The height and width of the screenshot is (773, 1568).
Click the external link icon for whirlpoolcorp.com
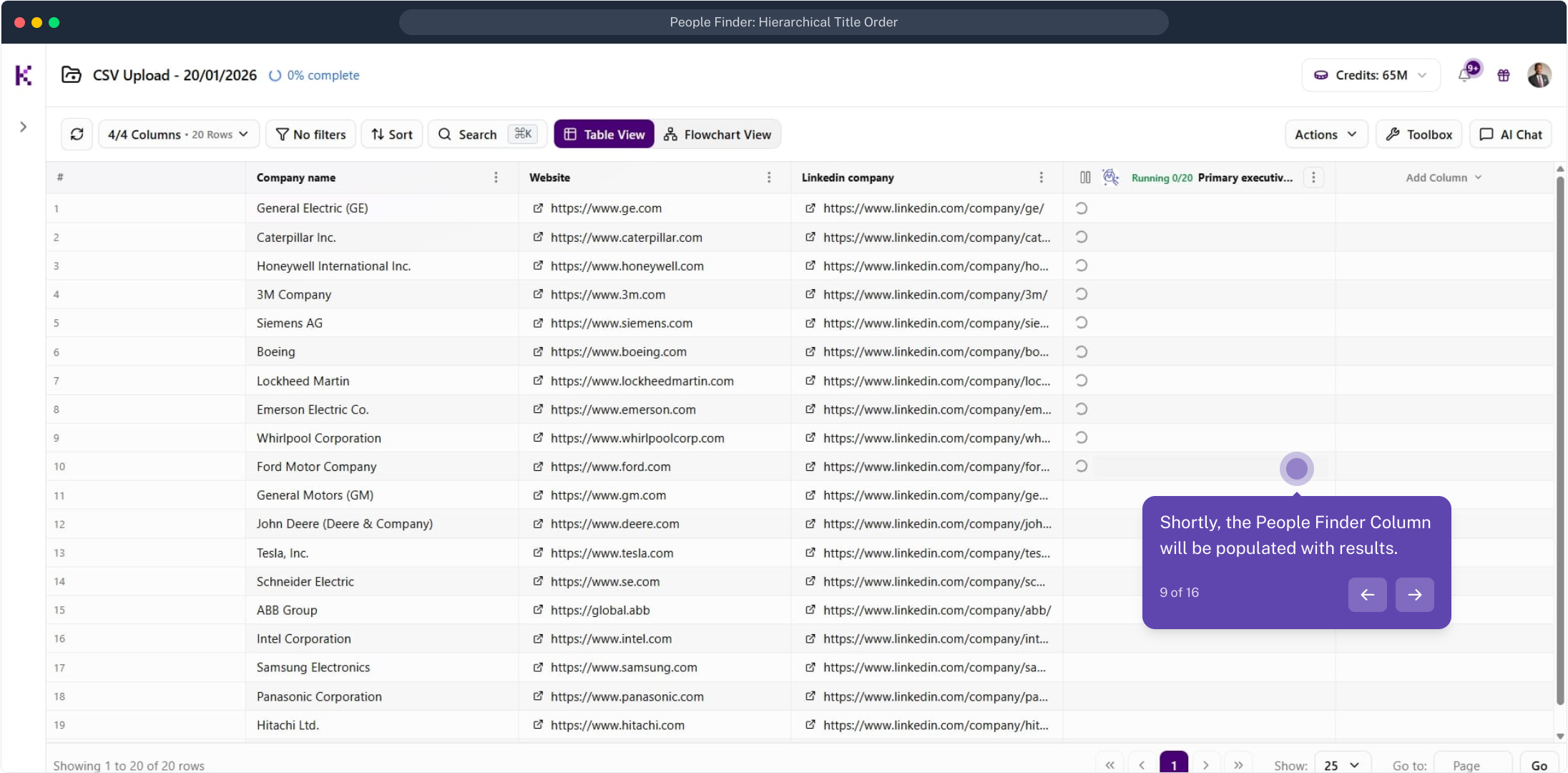(538, 438)
